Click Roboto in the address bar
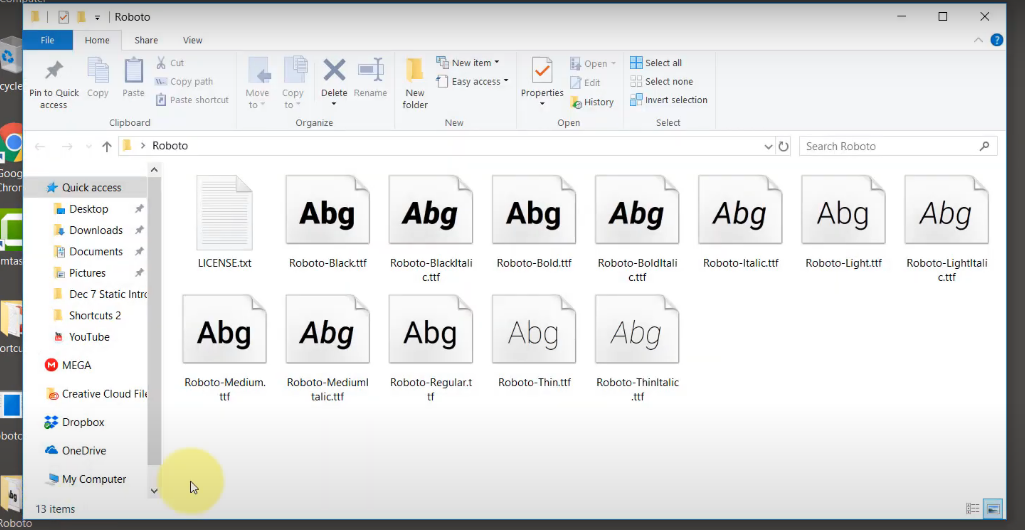This screenshot has width=1025, height=530. (170, 146)
